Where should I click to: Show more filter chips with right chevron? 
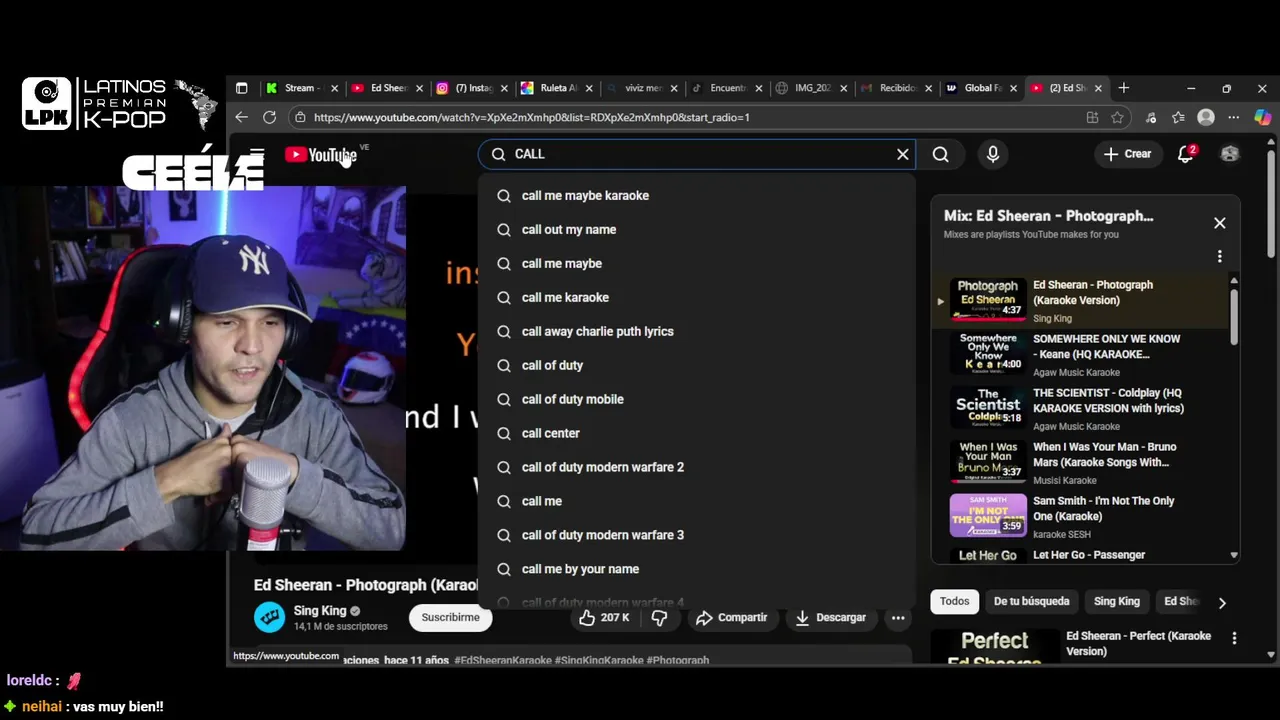(x=1222, y=602)
